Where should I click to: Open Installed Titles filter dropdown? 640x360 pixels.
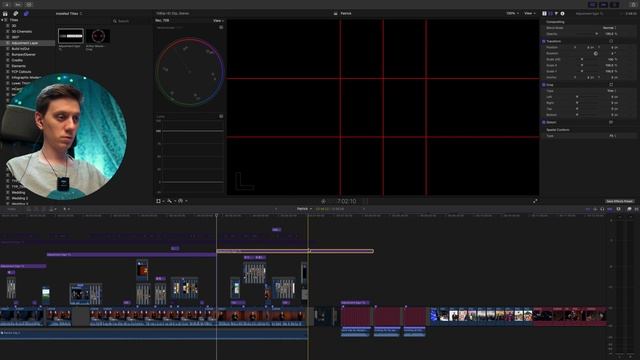(69, 13)
